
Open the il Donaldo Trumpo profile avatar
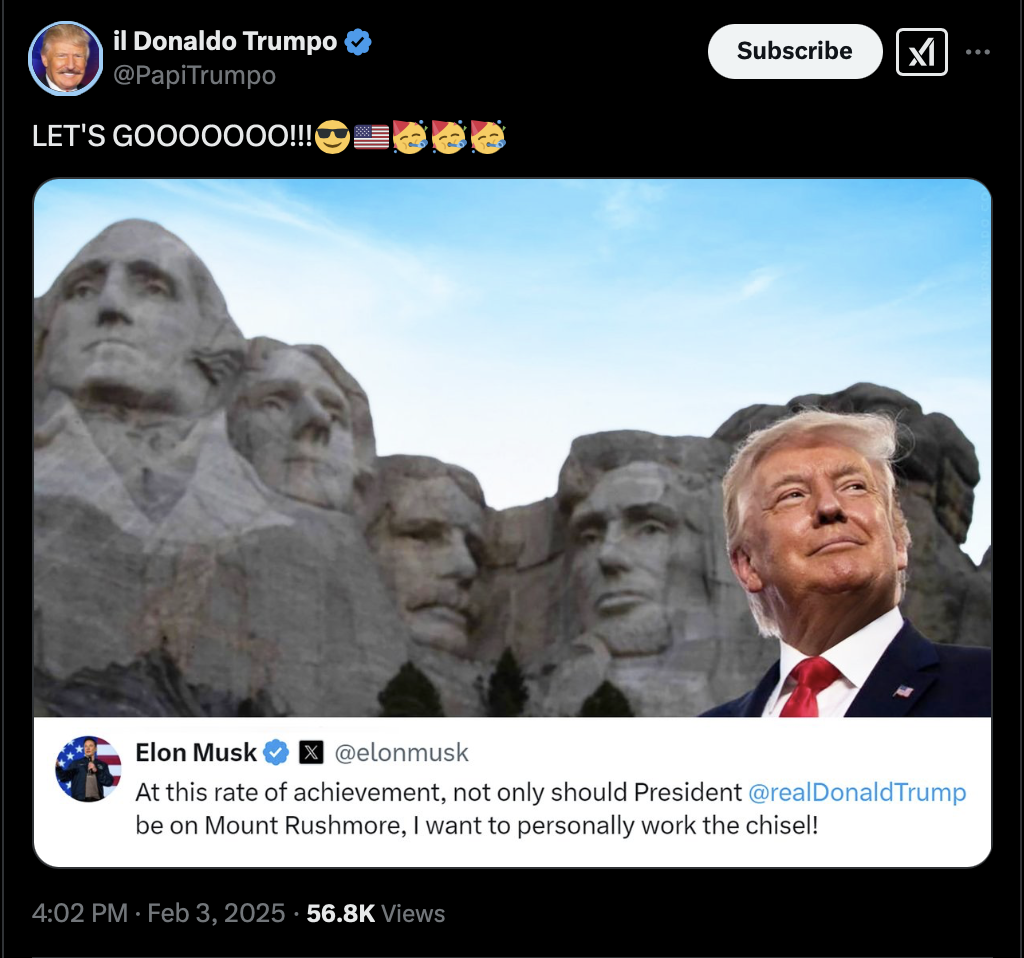tap(65, 59)
